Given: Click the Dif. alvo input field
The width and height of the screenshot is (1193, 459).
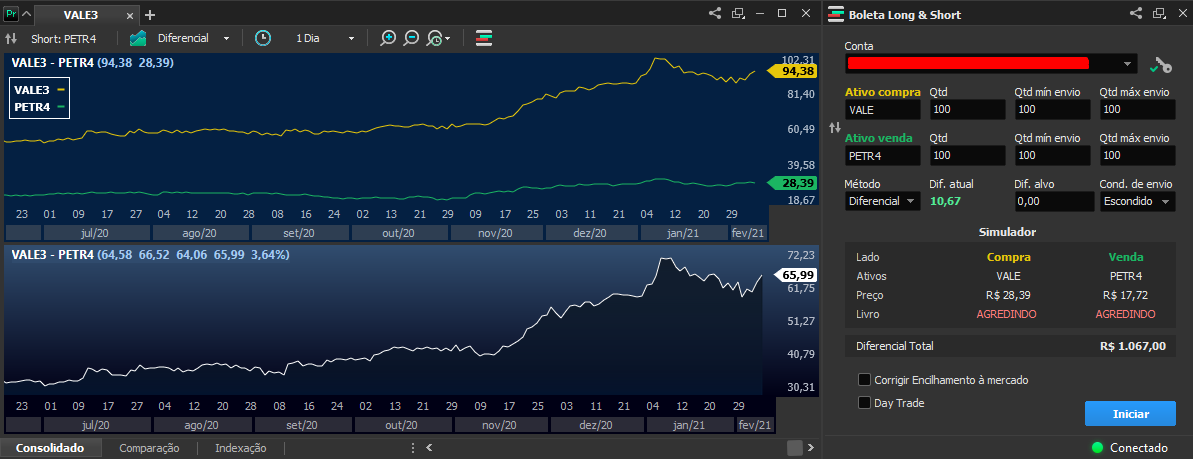Looking at the screenshot, I should click(1055, 201).
